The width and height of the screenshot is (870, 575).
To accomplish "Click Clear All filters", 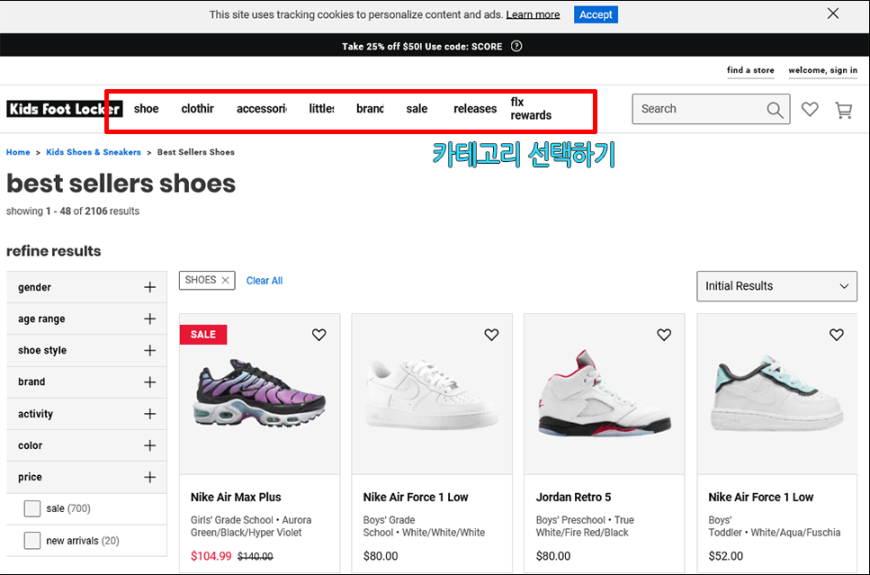I will click(x=265, y=281).
